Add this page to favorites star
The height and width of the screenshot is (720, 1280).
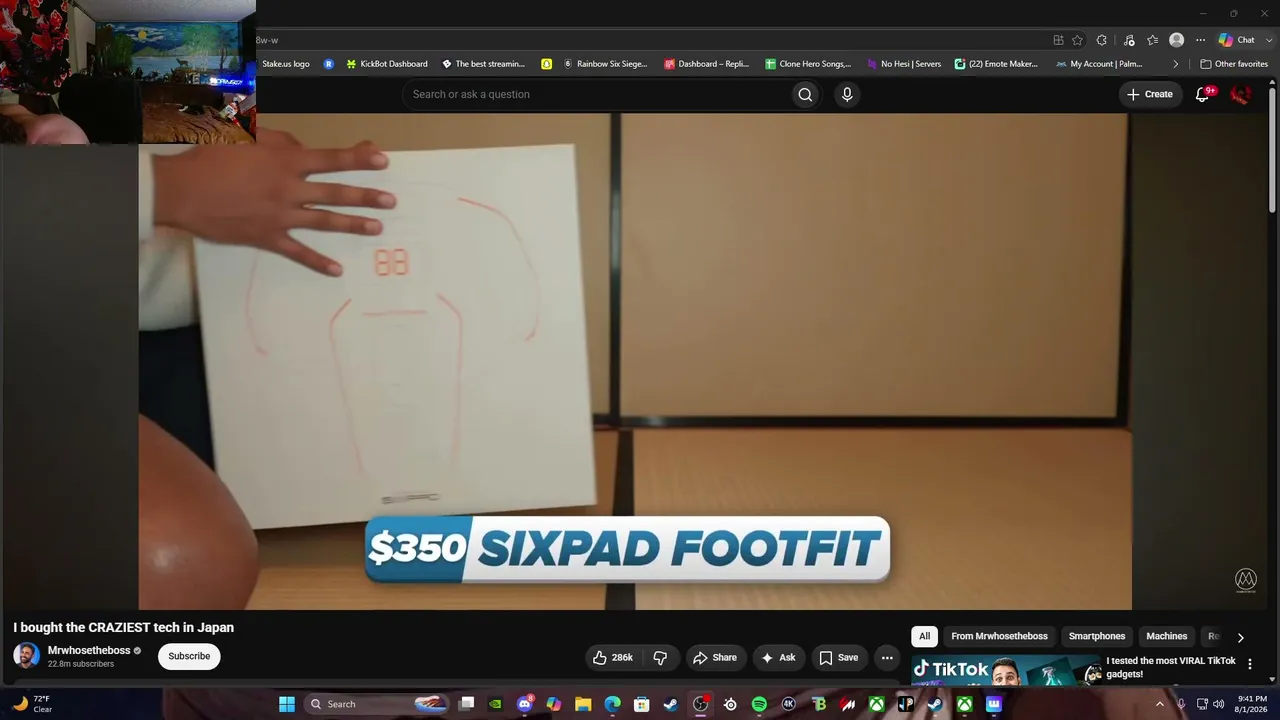[1077, 40]
